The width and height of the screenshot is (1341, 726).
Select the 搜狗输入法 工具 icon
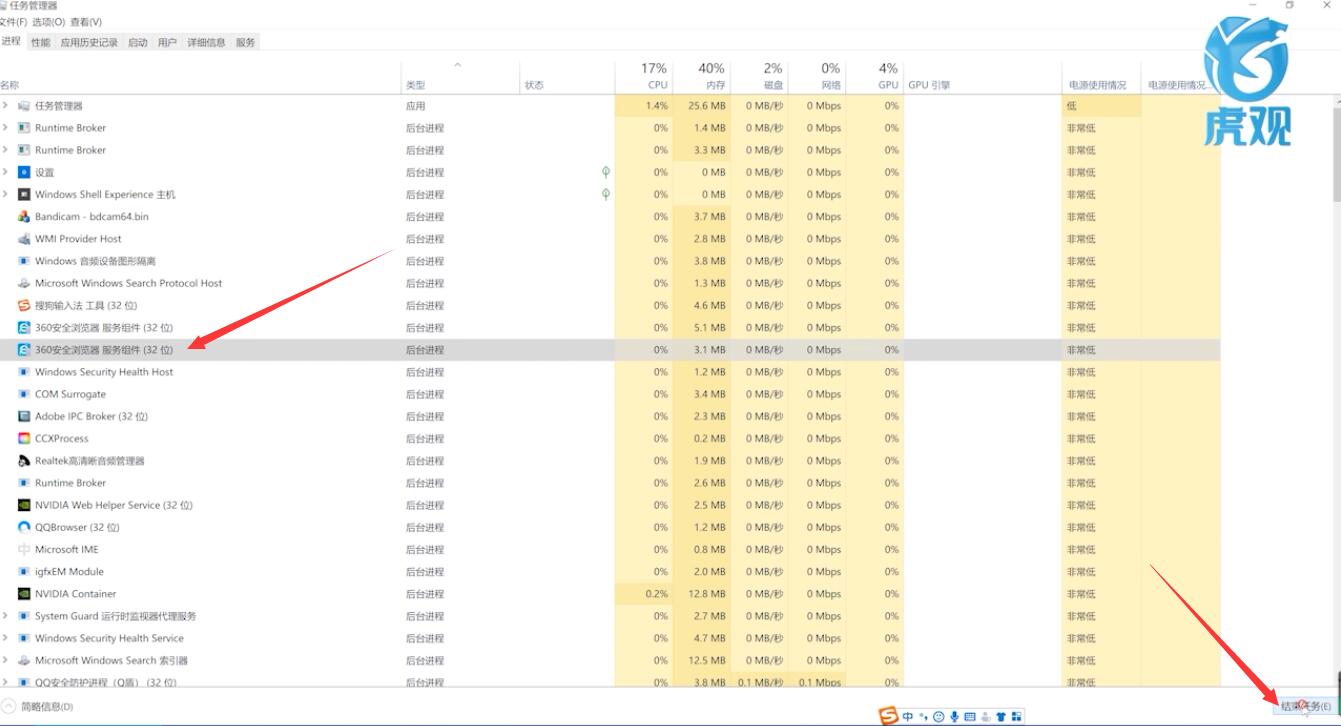coord(24,305)
